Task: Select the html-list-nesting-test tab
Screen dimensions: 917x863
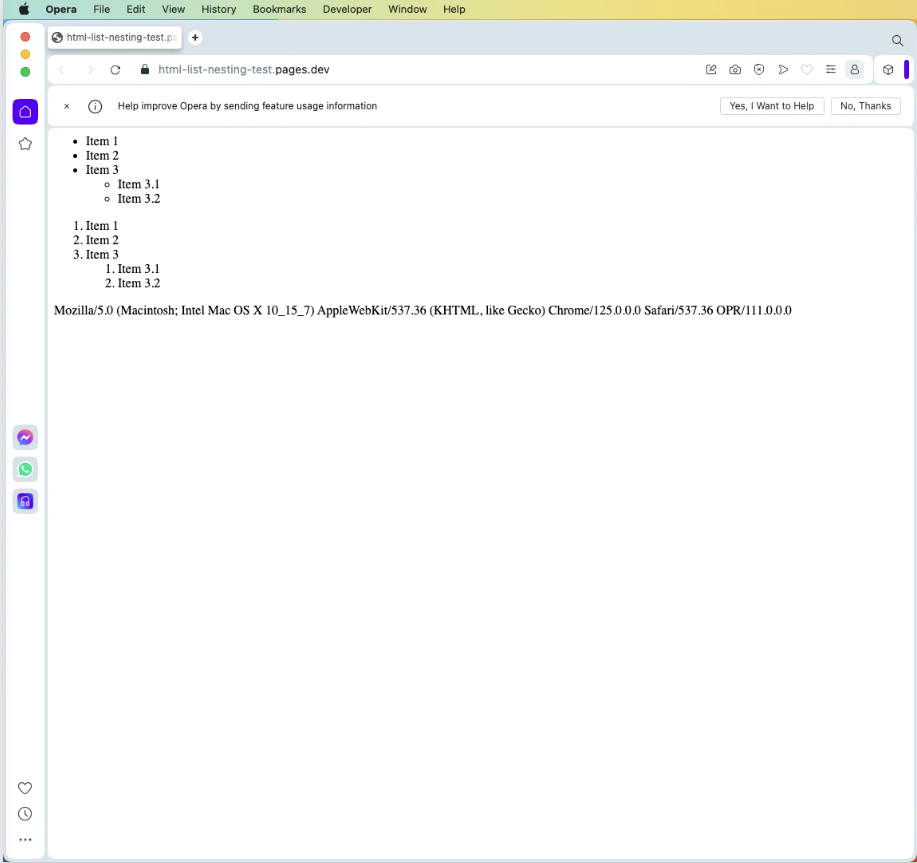Action: [114, 38]
